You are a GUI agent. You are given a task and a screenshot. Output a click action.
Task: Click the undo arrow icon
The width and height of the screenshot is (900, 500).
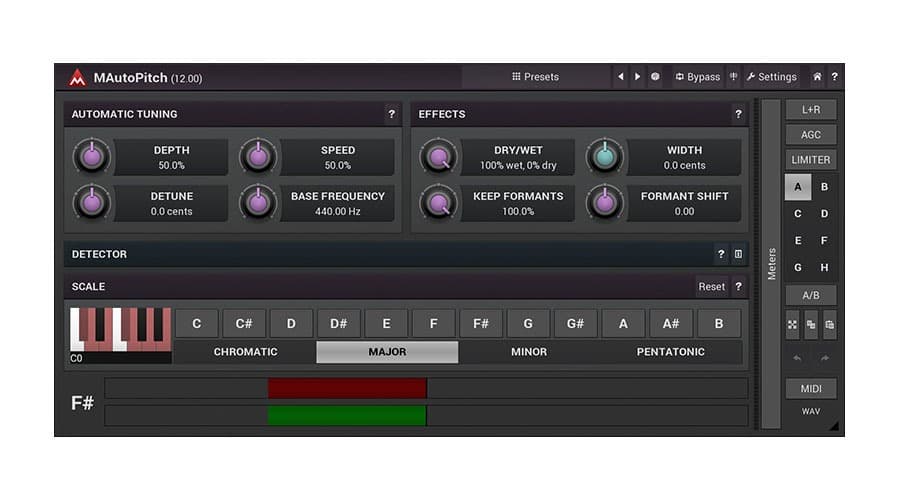797,358
